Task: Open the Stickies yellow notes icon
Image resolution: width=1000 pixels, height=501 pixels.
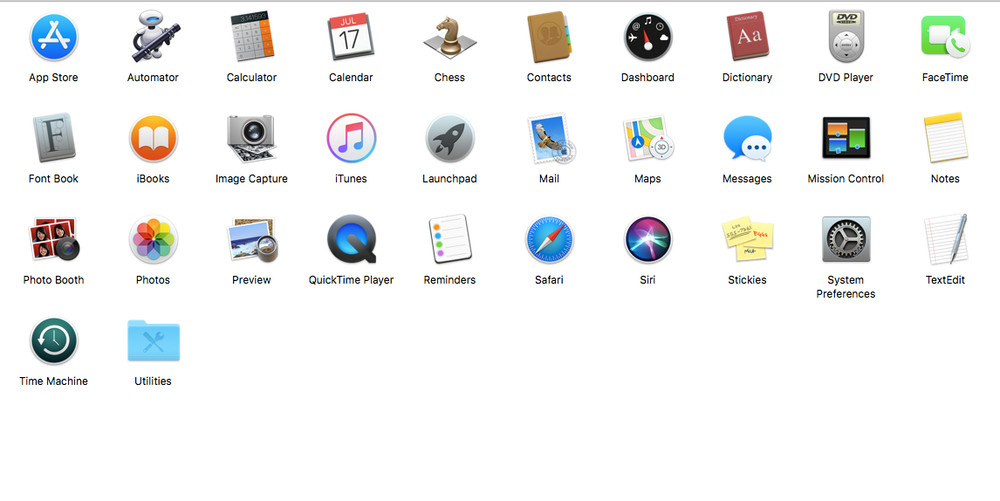Action: pyautogui.click(x=747, y=239)
